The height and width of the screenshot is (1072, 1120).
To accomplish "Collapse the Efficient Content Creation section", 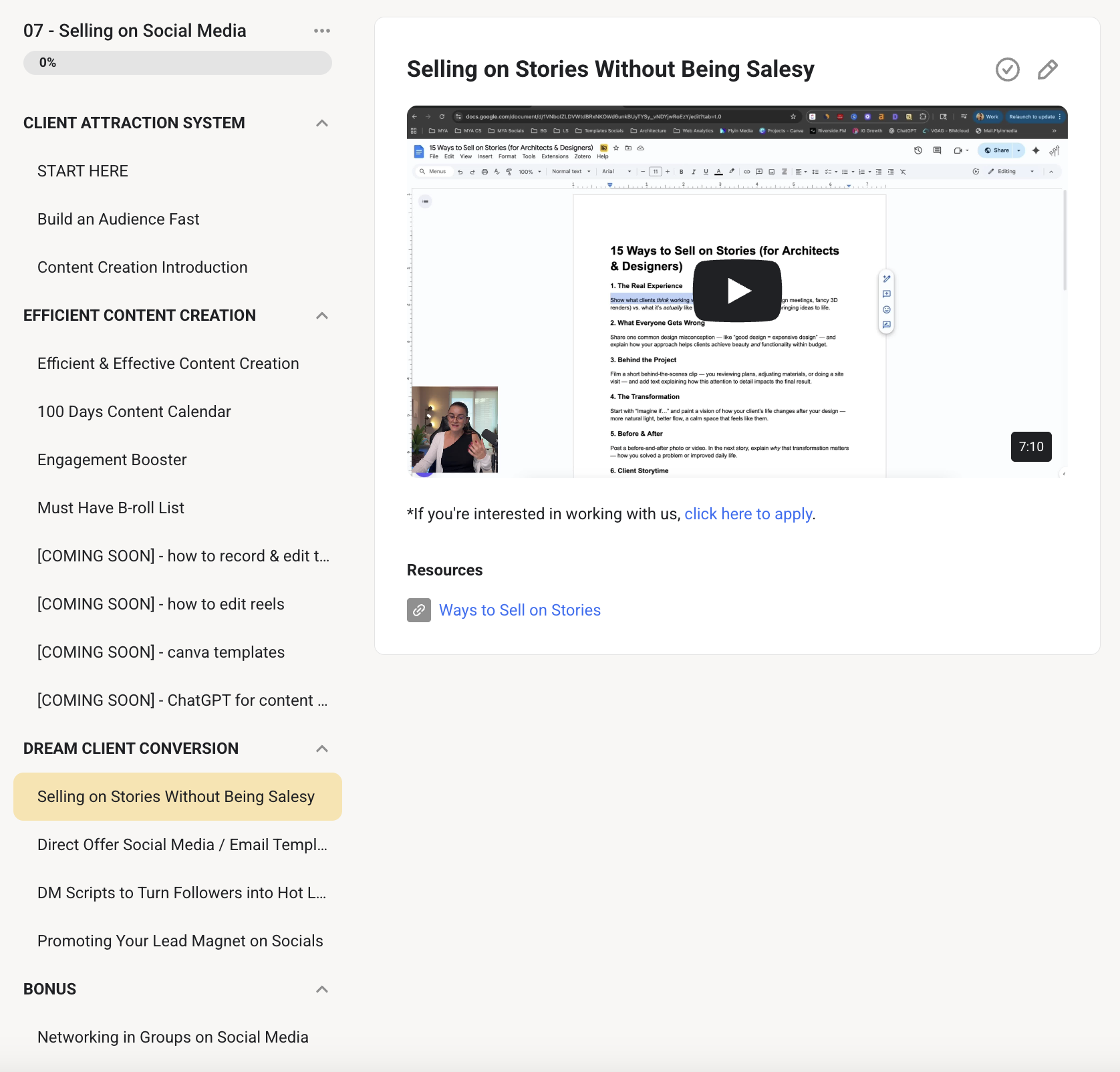I will 322,315.
